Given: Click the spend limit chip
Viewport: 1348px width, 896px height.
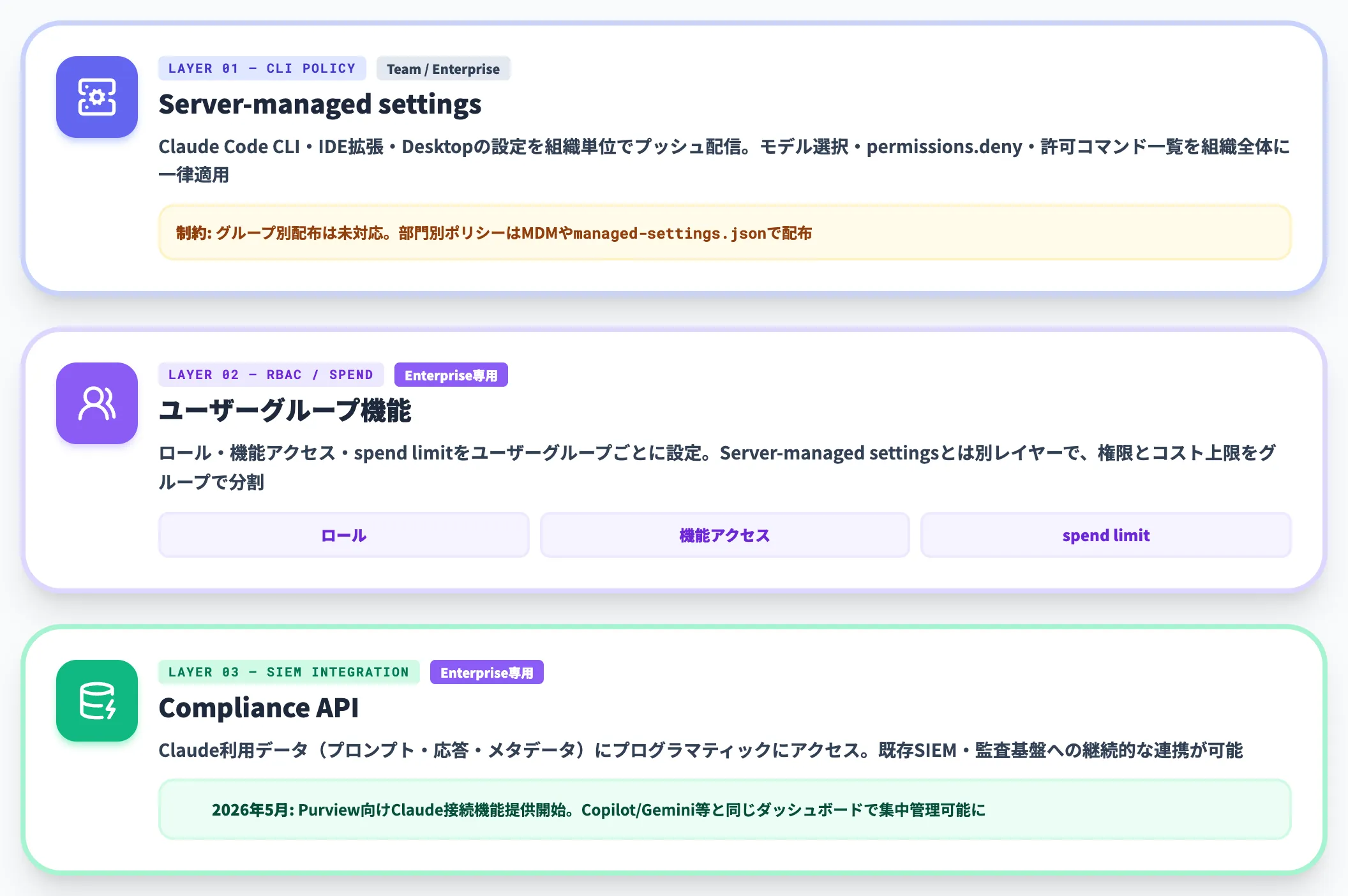Looking at the screenshot, I should click(x=1106, y=535).
